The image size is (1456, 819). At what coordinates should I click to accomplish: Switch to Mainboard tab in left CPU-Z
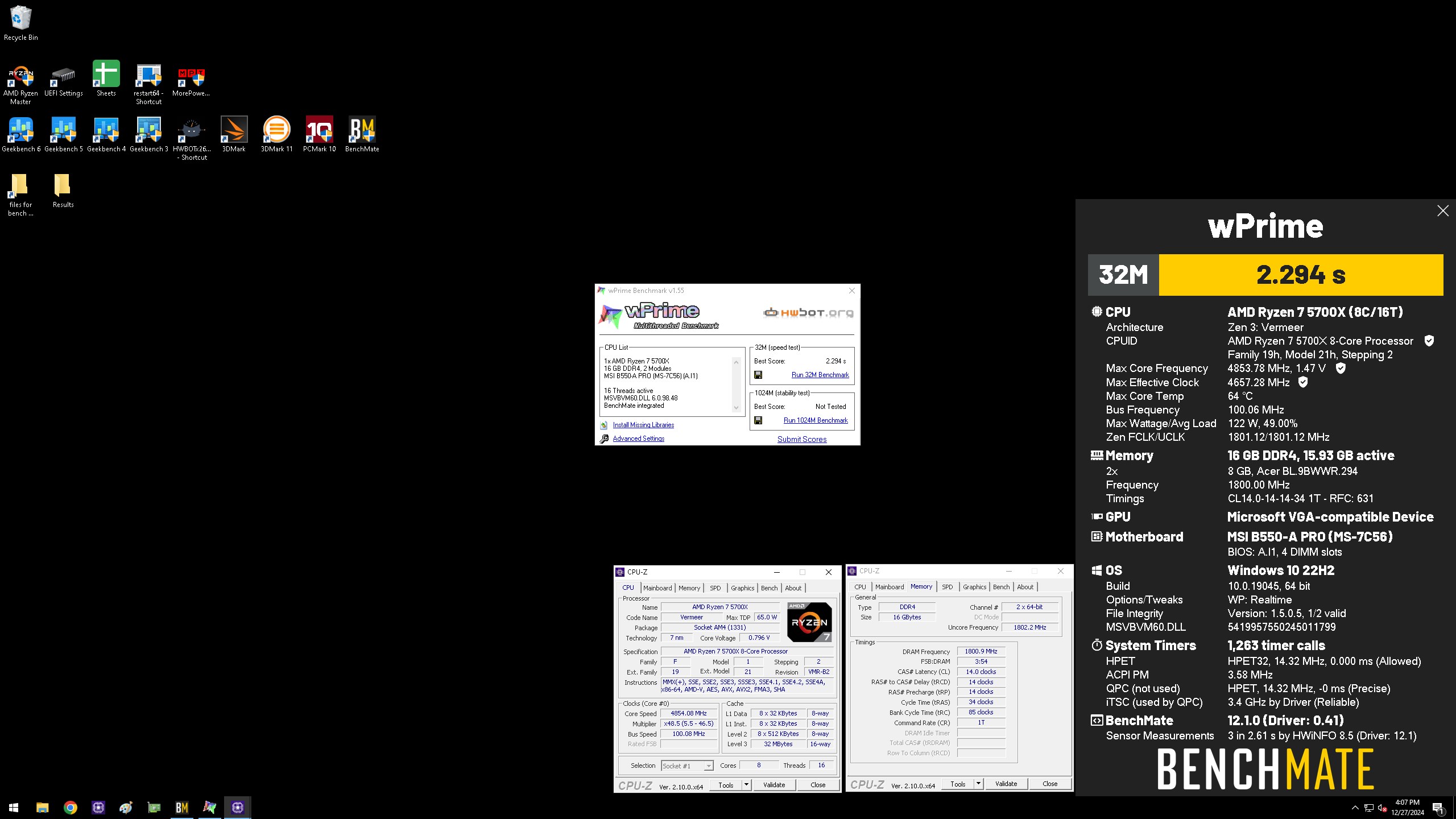657,588
